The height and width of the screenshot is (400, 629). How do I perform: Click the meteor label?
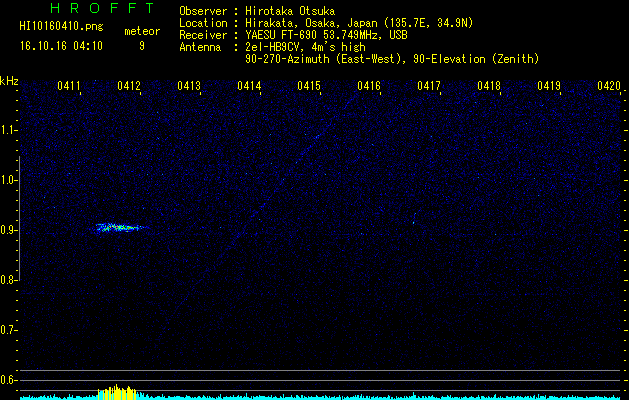(142, 31)
